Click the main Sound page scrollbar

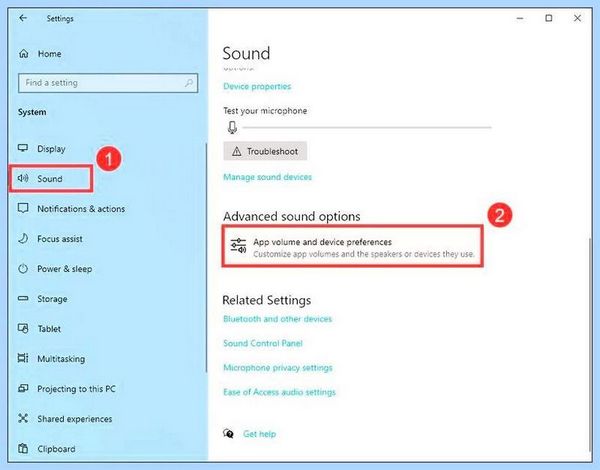590,344
